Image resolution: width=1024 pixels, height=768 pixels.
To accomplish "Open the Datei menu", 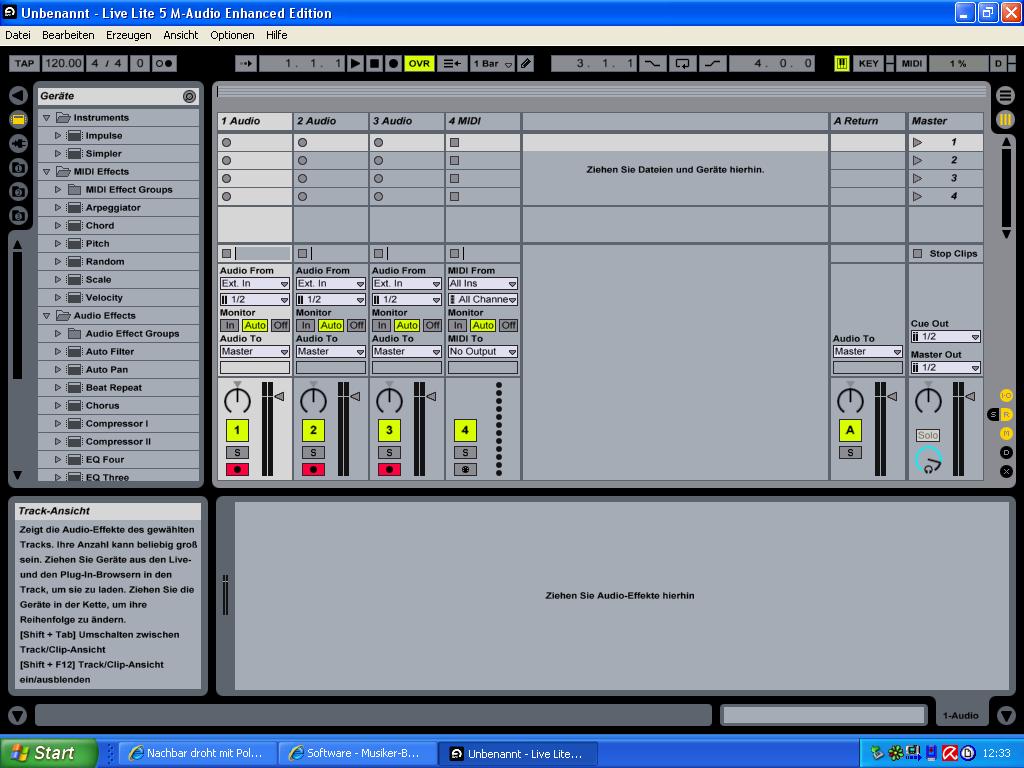I will coord(18,35).
